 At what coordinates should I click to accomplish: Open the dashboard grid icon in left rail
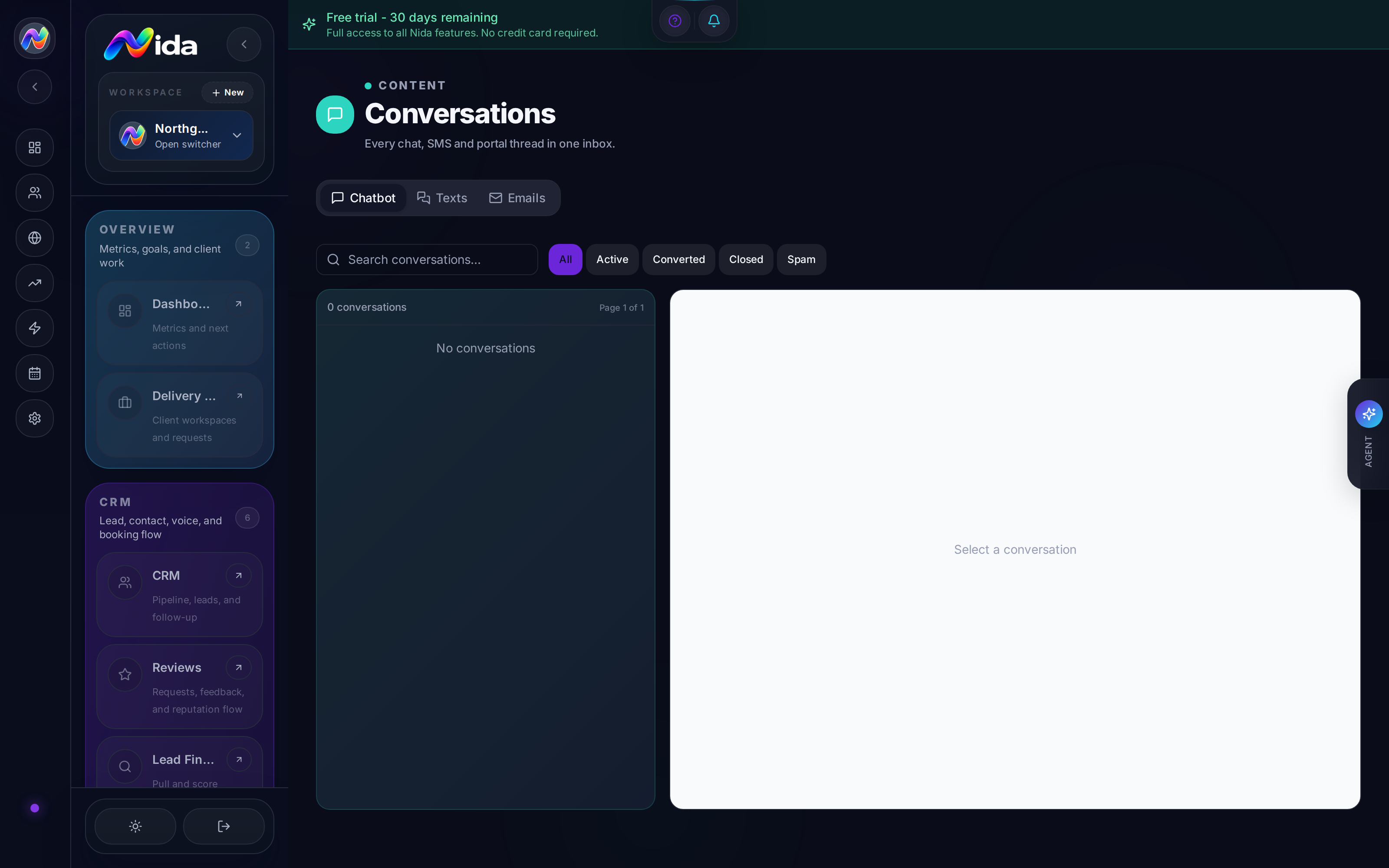click(34, 148)
